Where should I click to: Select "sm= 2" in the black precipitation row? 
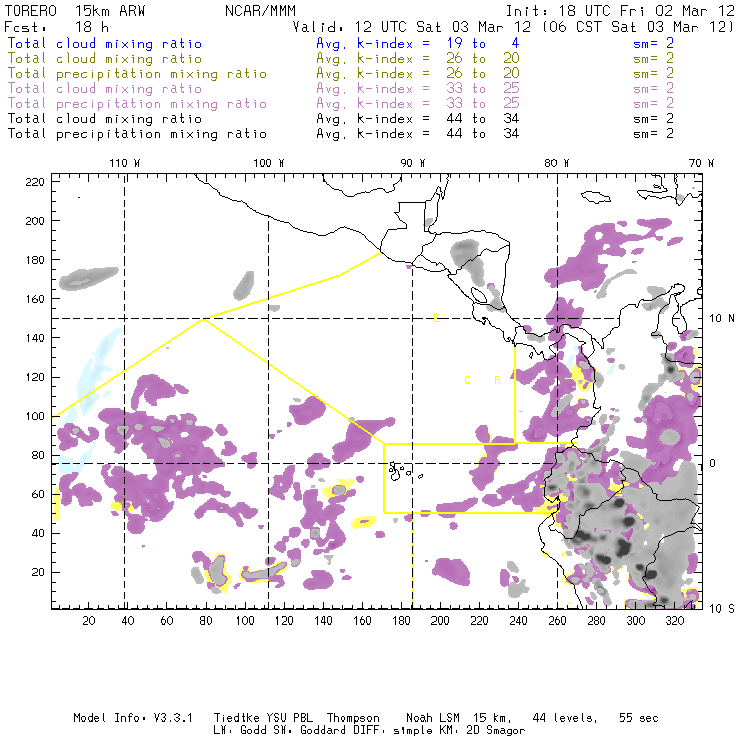(x=654, y=134)
